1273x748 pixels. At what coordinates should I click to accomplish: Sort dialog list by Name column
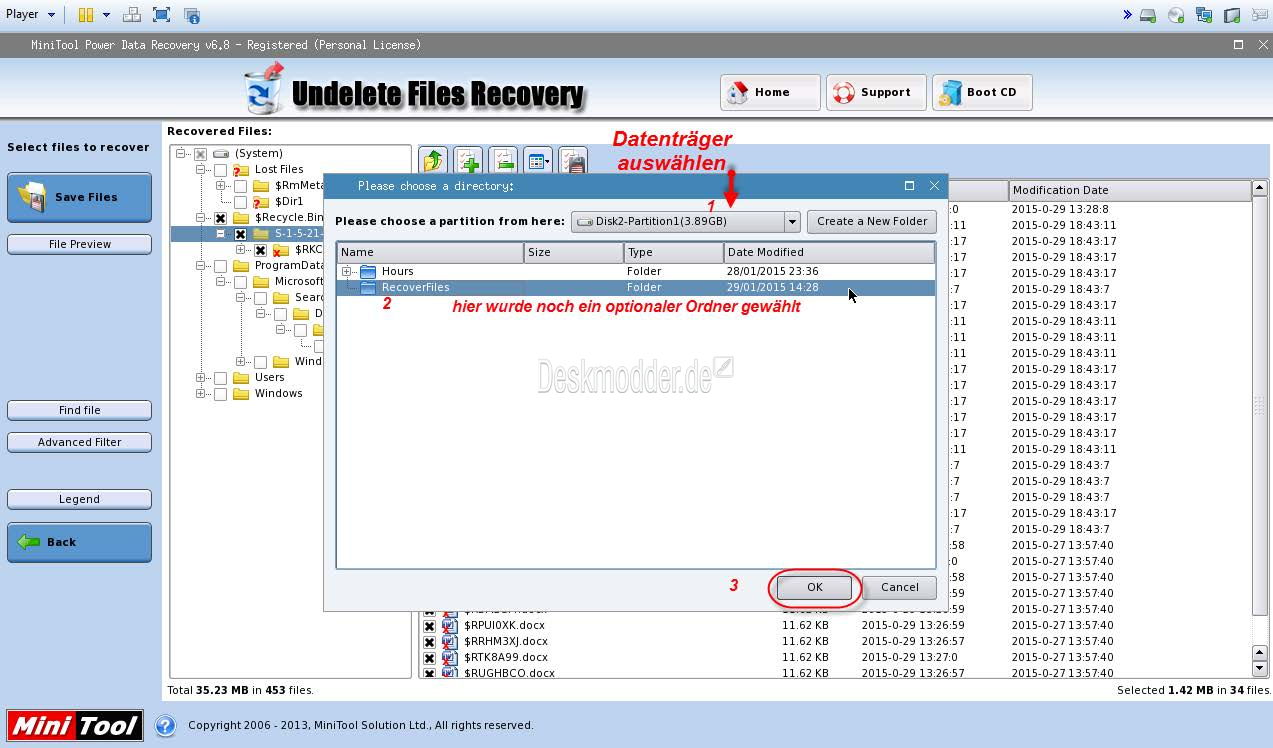[x=430, y=252]
